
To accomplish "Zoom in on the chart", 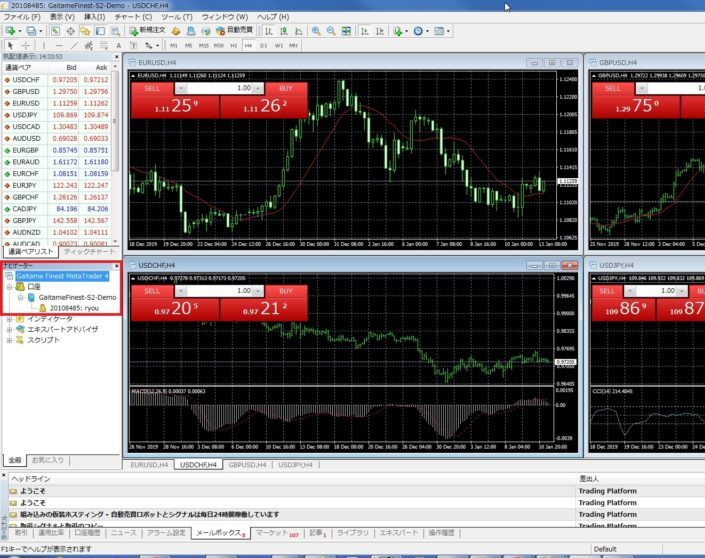I will tap(316, 31).
